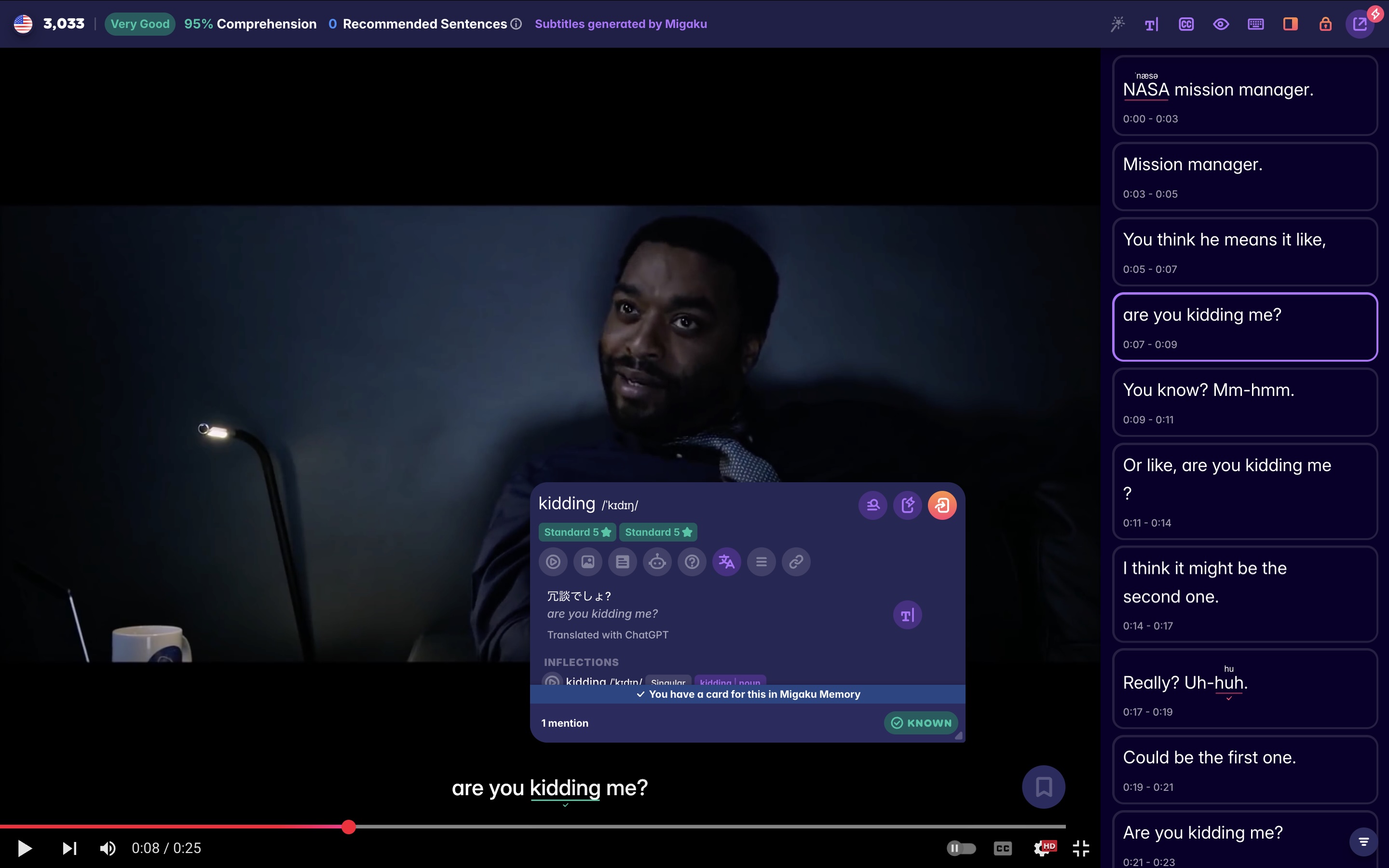This screenshot has width=1389, height=868.
Task: Click the video progress bar scrubber
Action: point(348,827)
